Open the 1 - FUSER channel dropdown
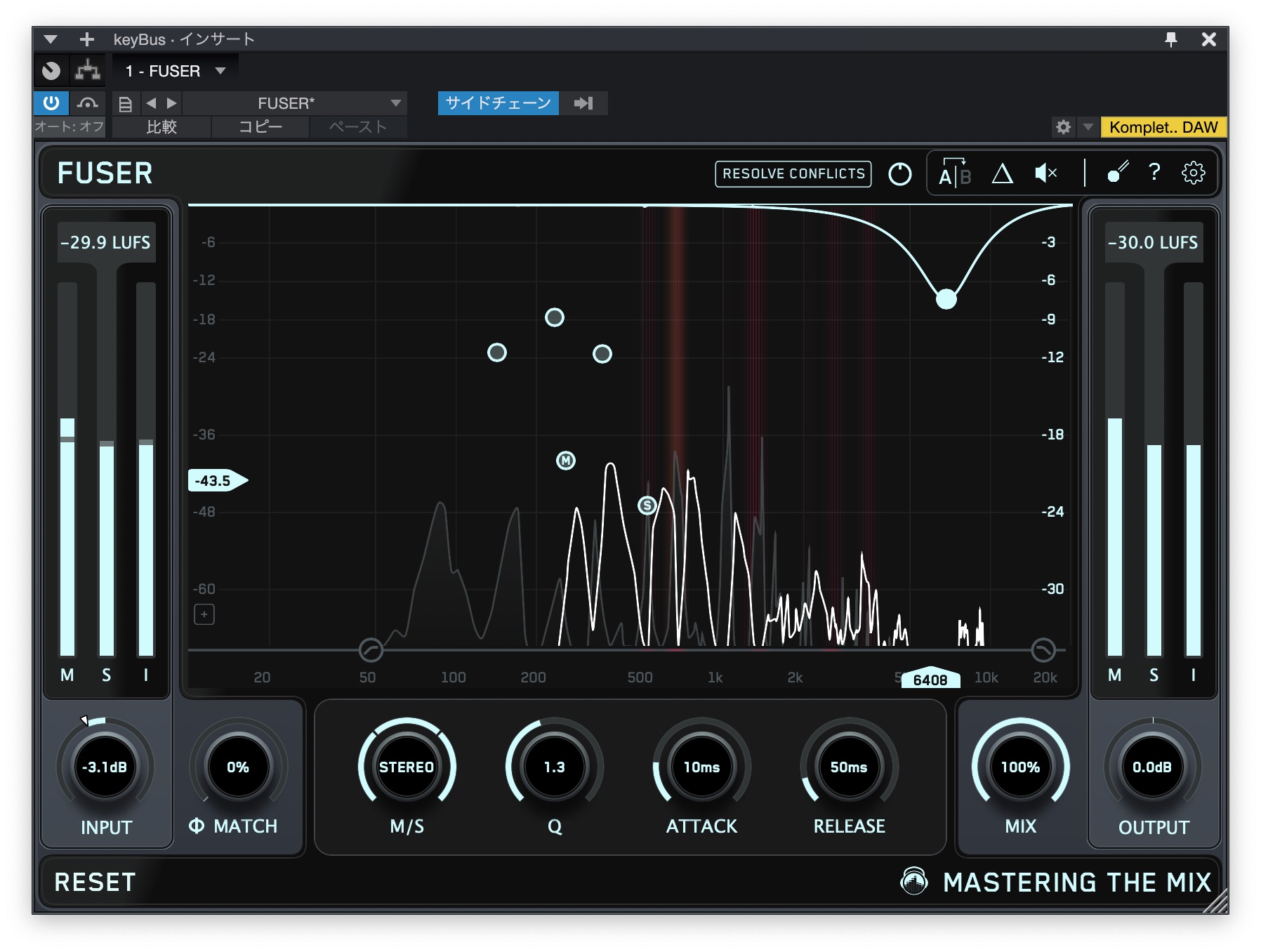 tap(173, 70)
